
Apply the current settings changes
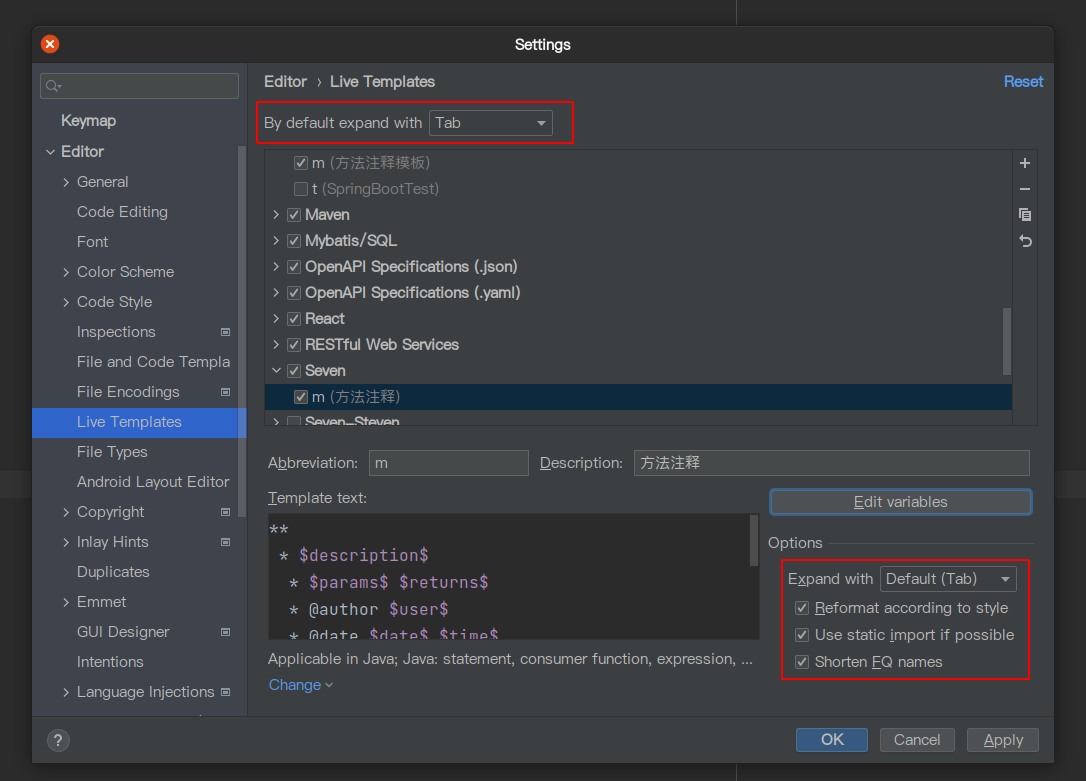pos(1003,740)
